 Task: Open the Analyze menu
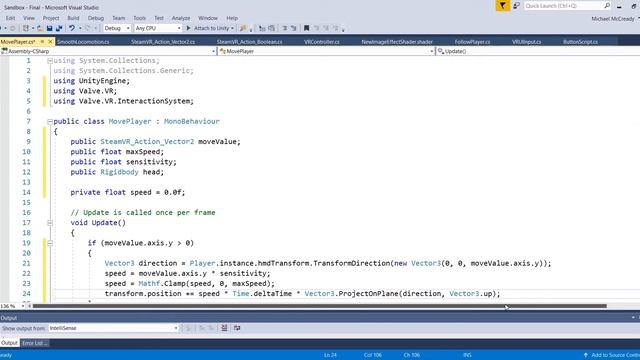(181, 18)
